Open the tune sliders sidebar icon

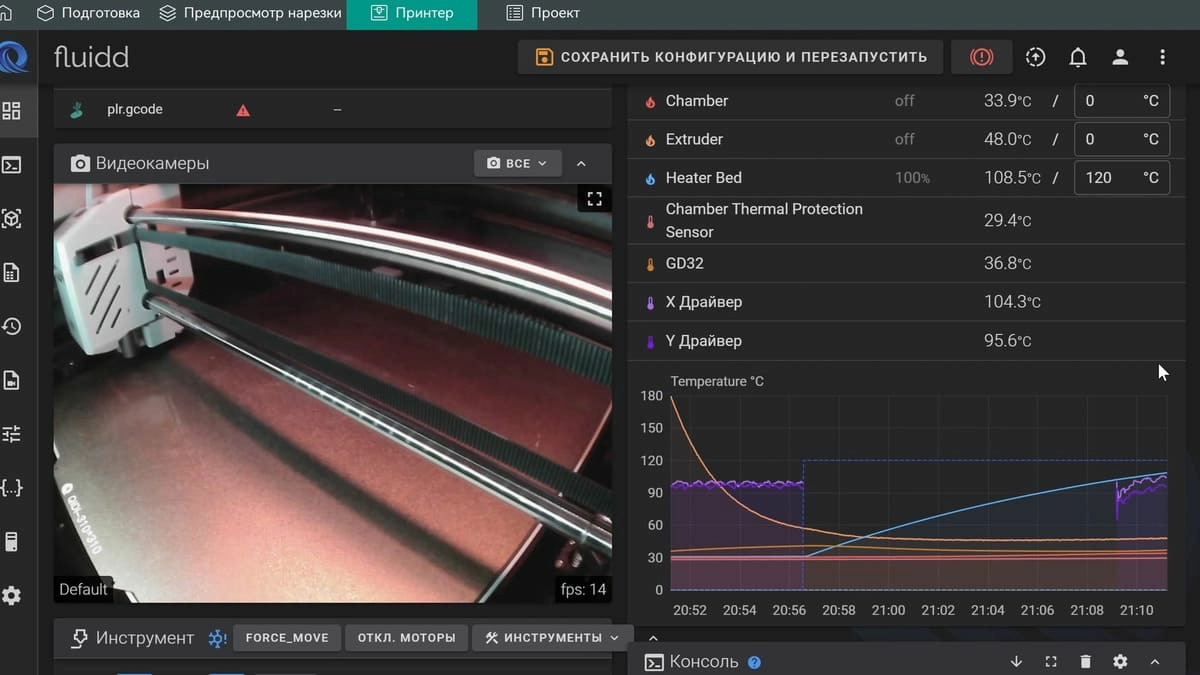pos(12,434)
